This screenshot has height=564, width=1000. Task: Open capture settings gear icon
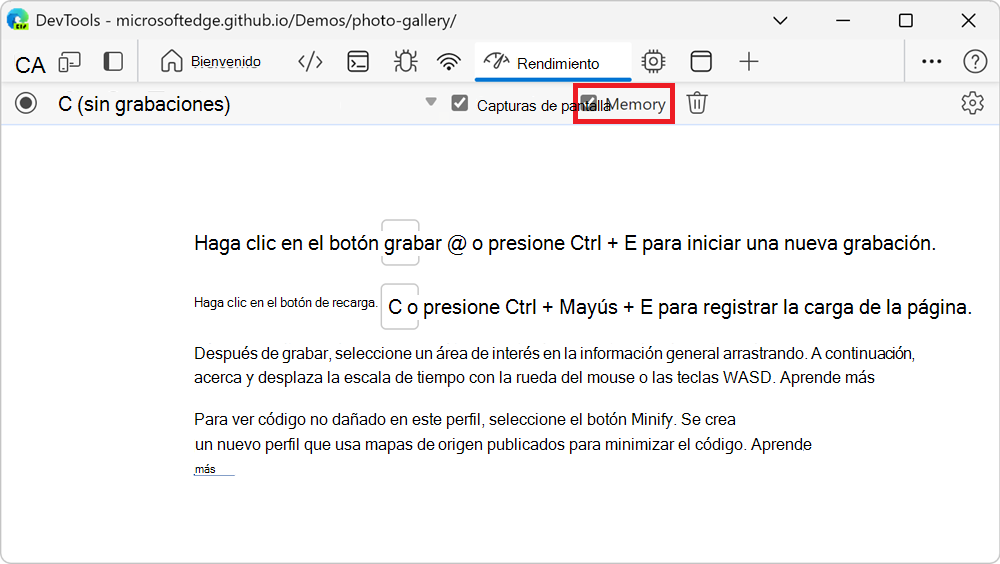click(973, 103)
